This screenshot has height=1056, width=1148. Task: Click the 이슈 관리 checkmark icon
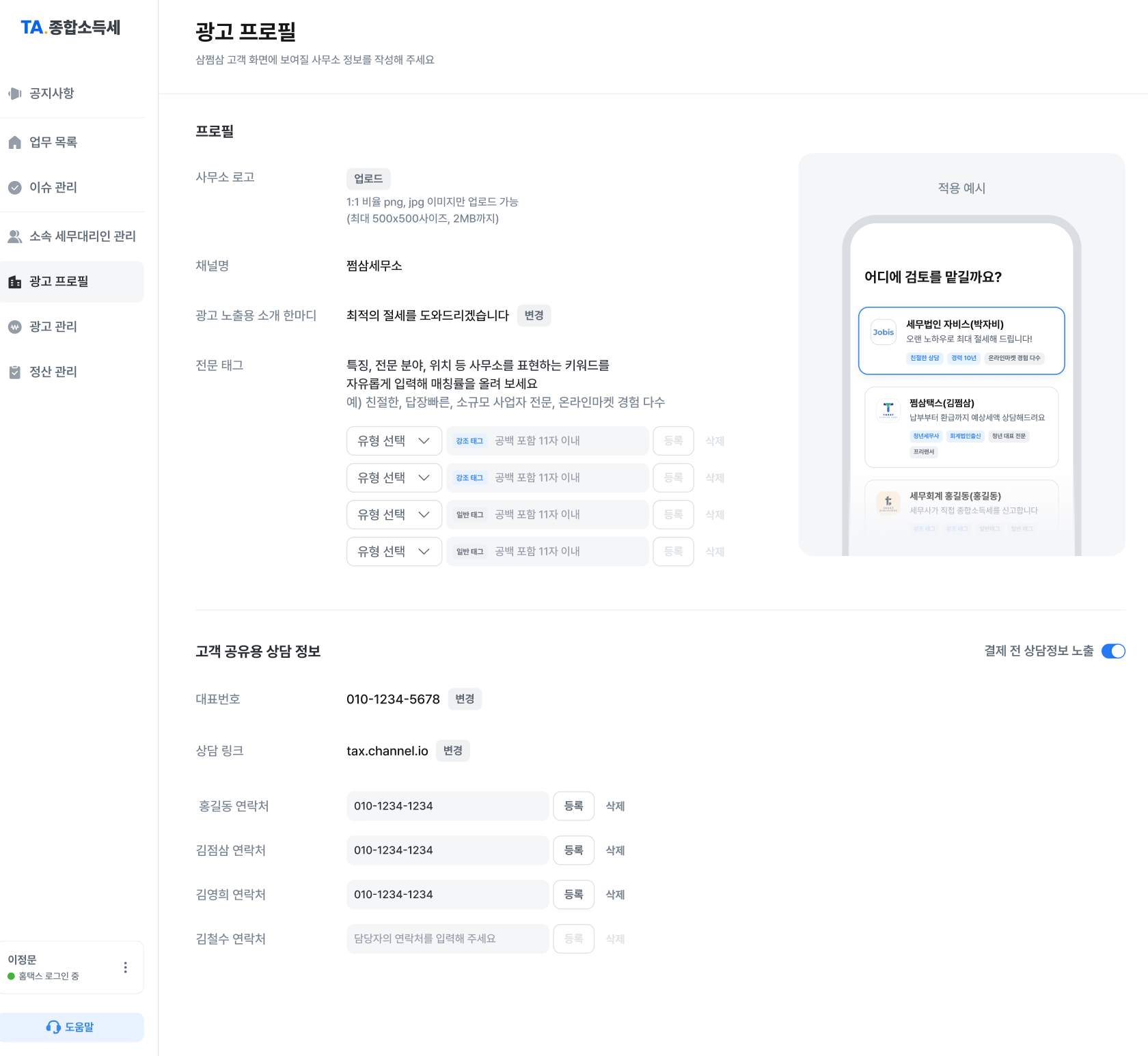pyautogui.click(x=14, y=188)
